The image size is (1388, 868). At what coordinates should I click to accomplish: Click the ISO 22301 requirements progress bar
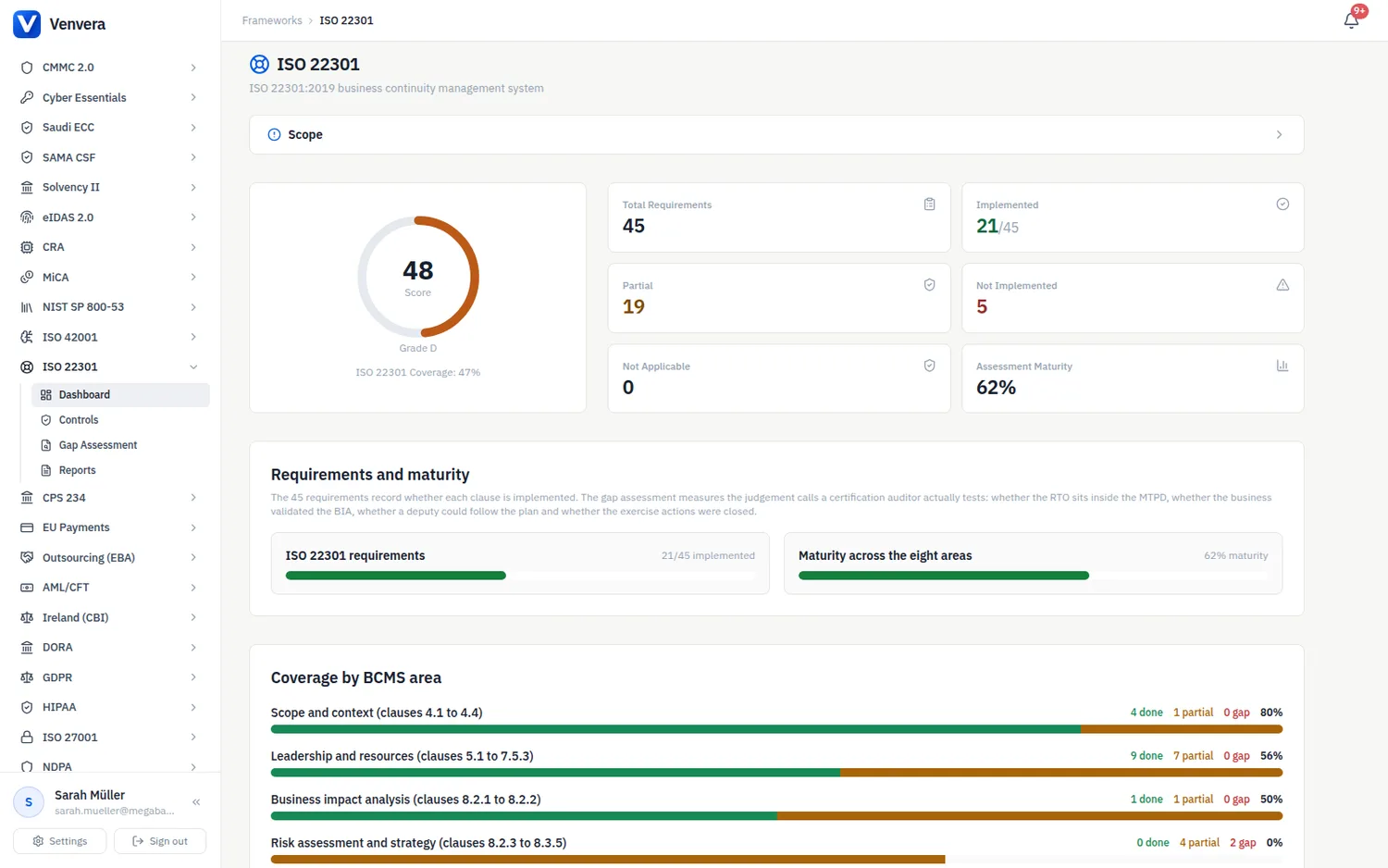coord(520,576)
